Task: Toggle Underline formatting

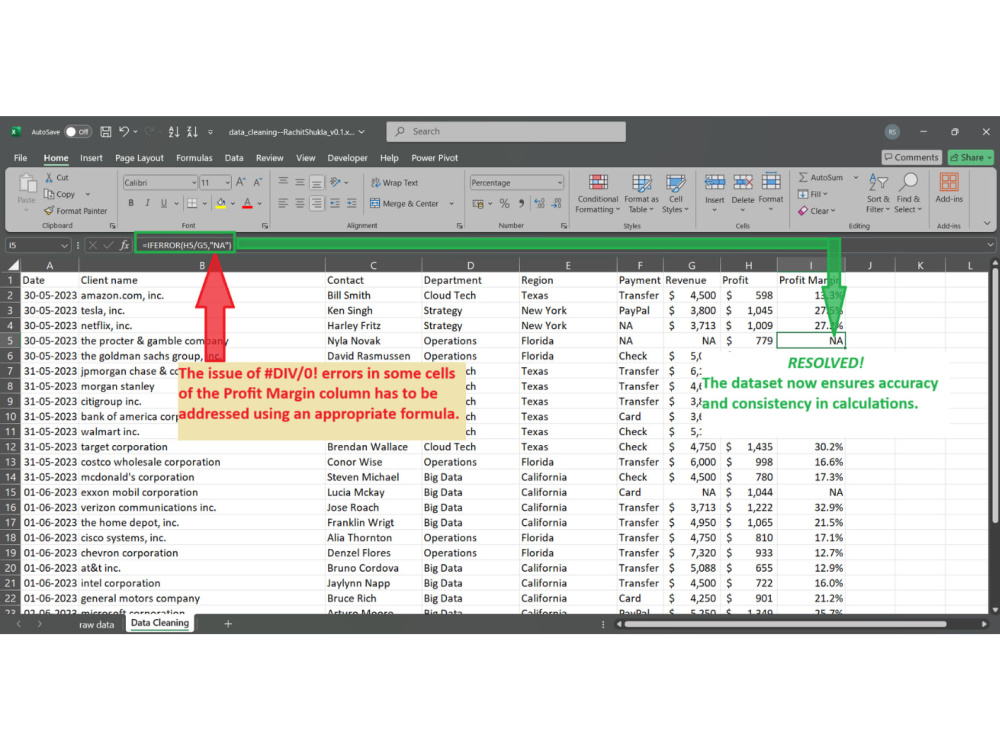Action: [x=164, y=203]
